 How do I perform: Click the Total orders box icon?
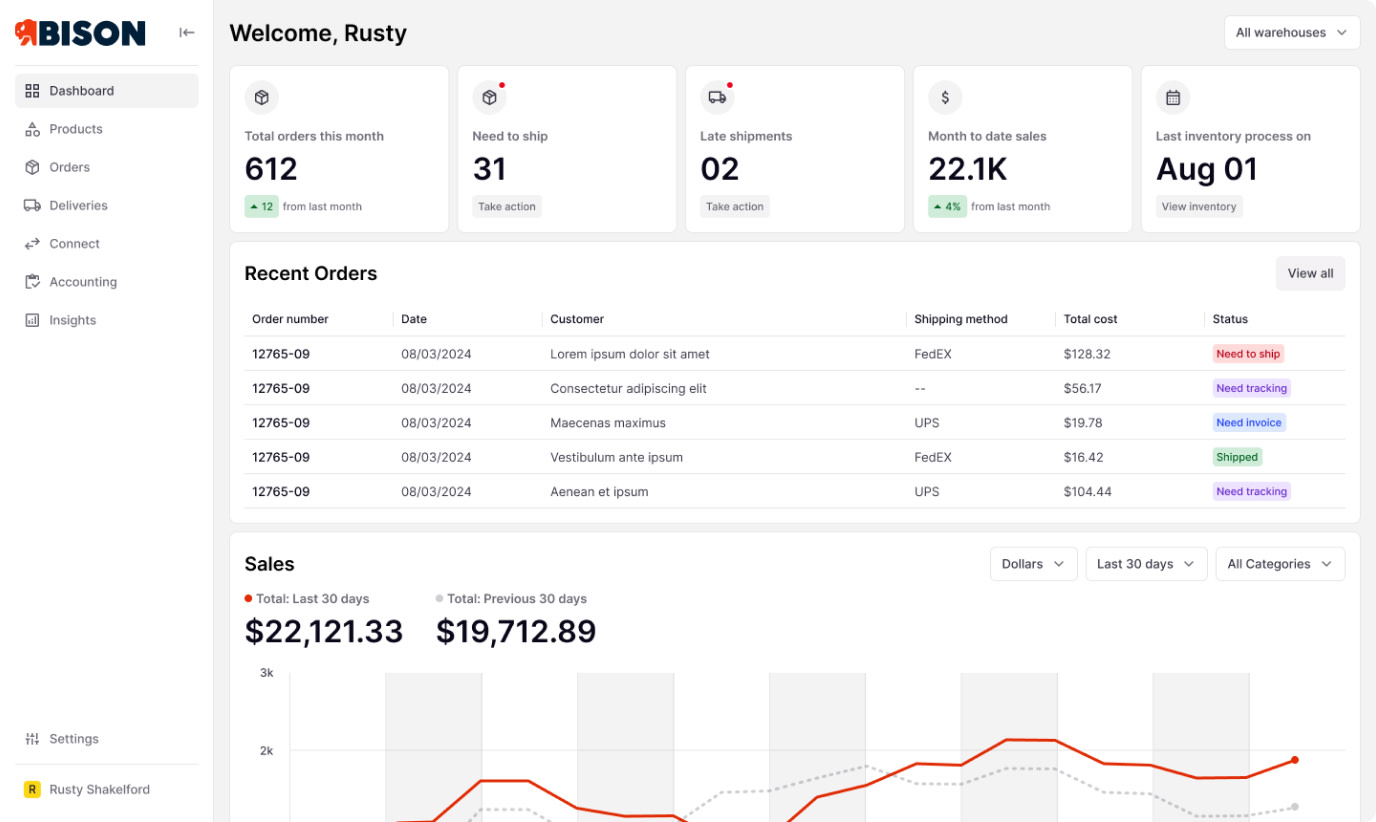(261, 98)
